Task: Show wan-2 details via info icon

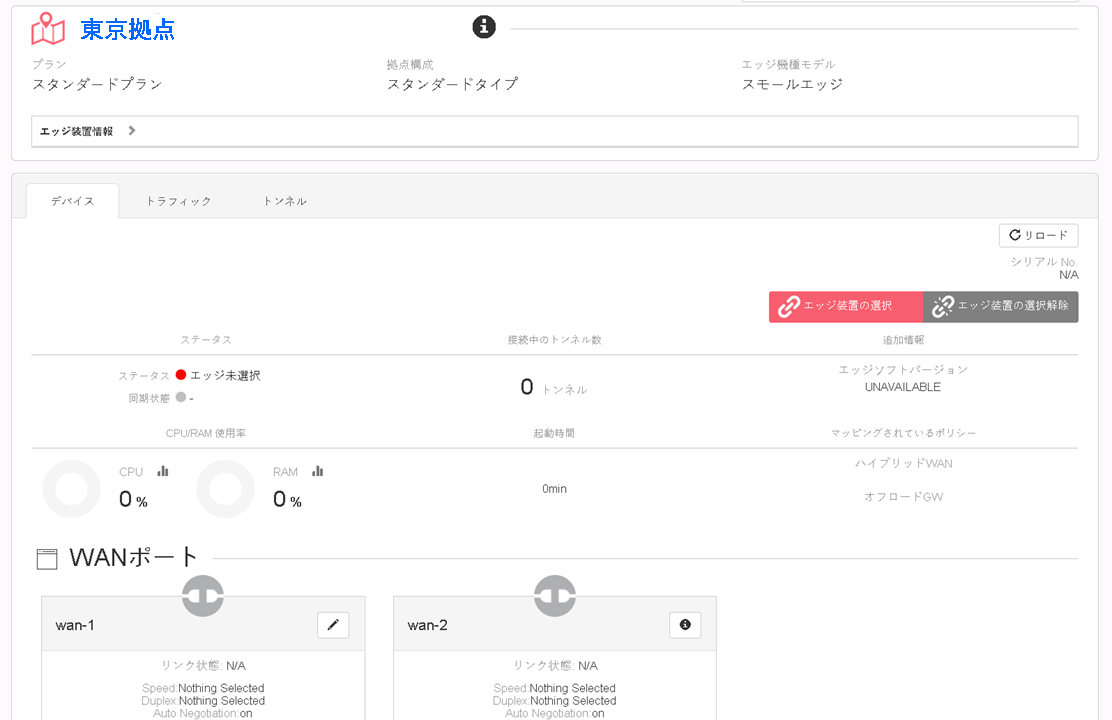Action: (685, 625)
